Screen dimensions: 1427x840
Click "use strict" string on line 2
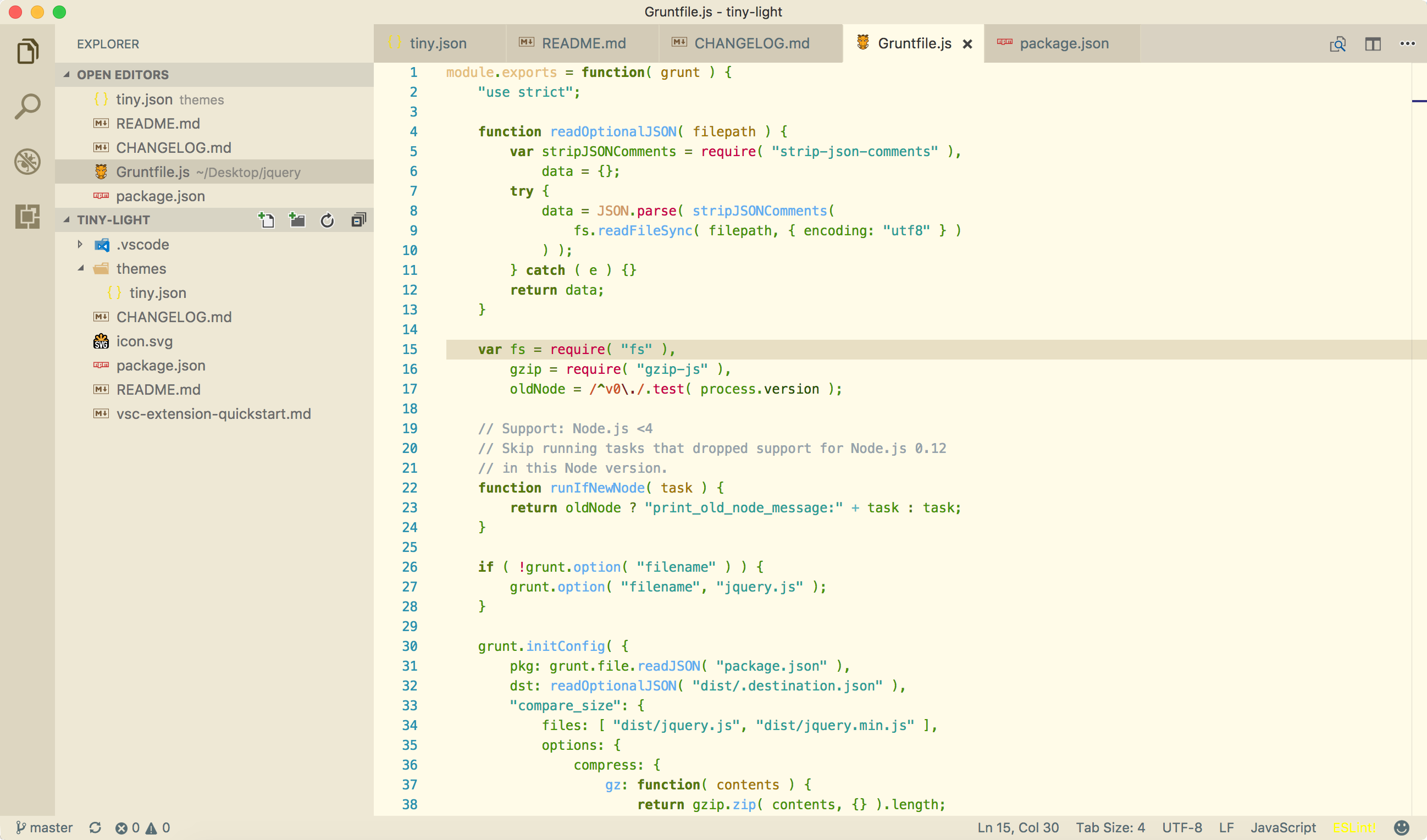(526, 92)
